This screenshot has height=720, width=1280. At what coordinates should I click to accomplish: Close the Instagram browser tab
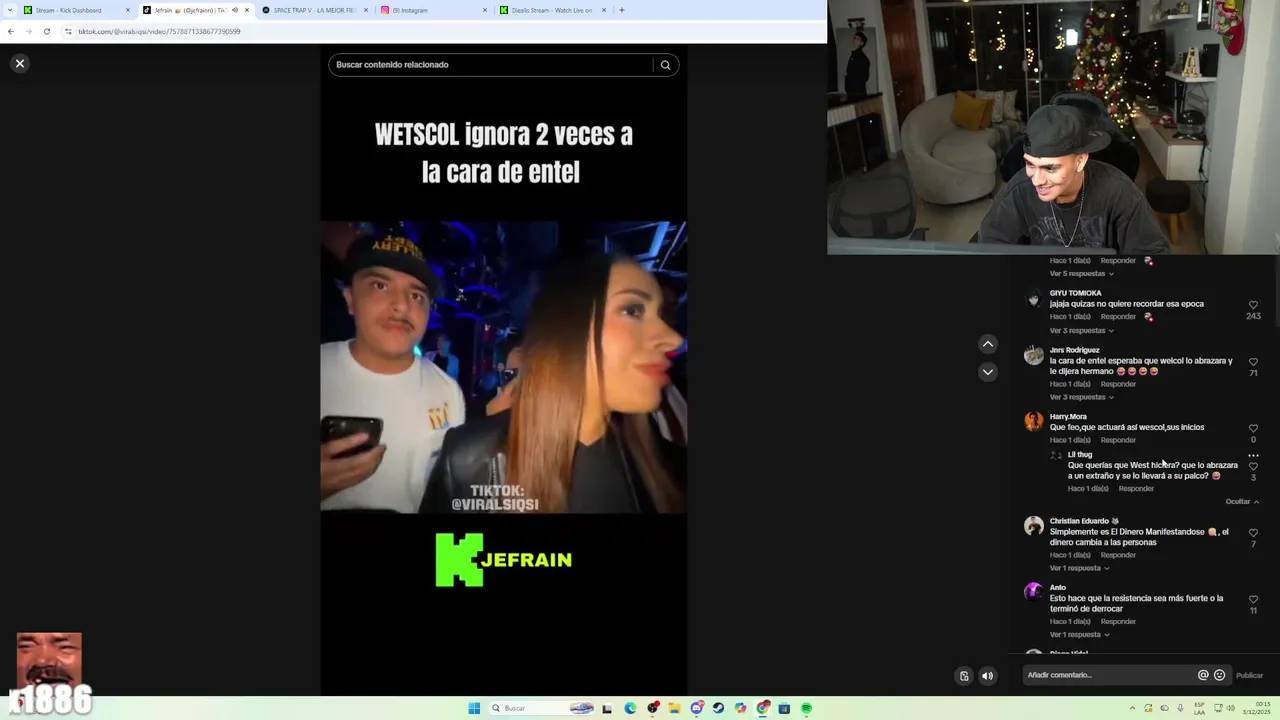pos(485,10)
